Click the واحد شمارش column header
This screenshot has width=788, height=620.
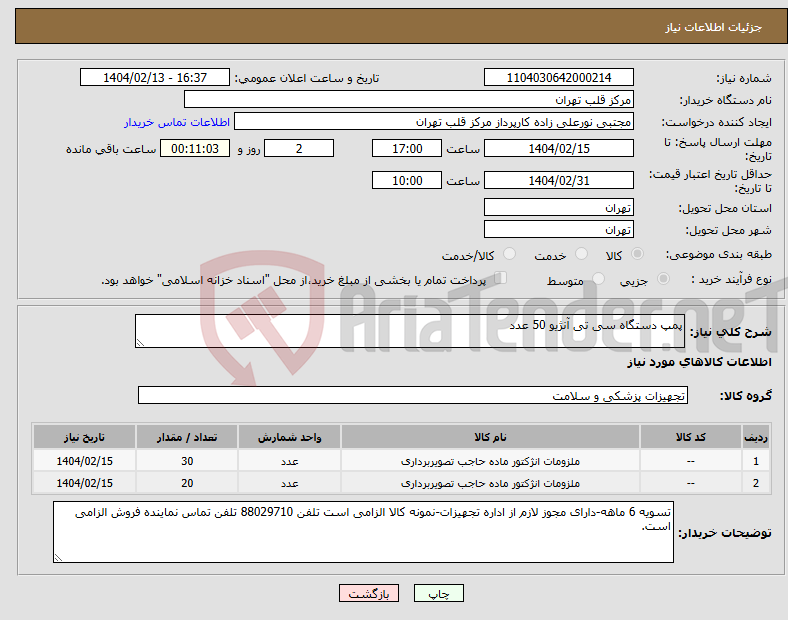coord(290,437)
